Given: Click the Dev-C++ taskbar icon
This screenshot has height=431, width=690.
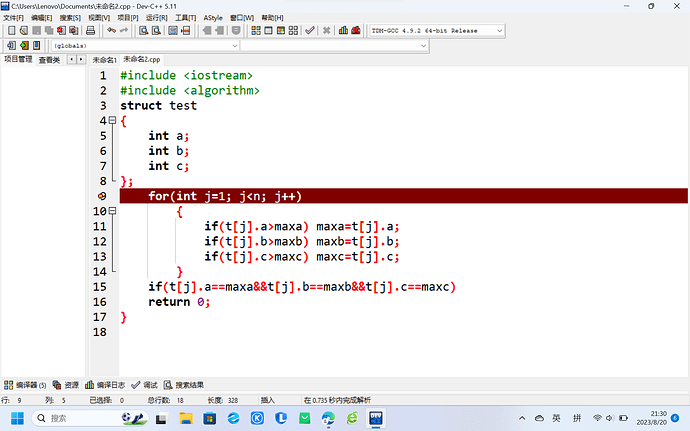Looking at the screenshot, I should (x=376, y=418).
